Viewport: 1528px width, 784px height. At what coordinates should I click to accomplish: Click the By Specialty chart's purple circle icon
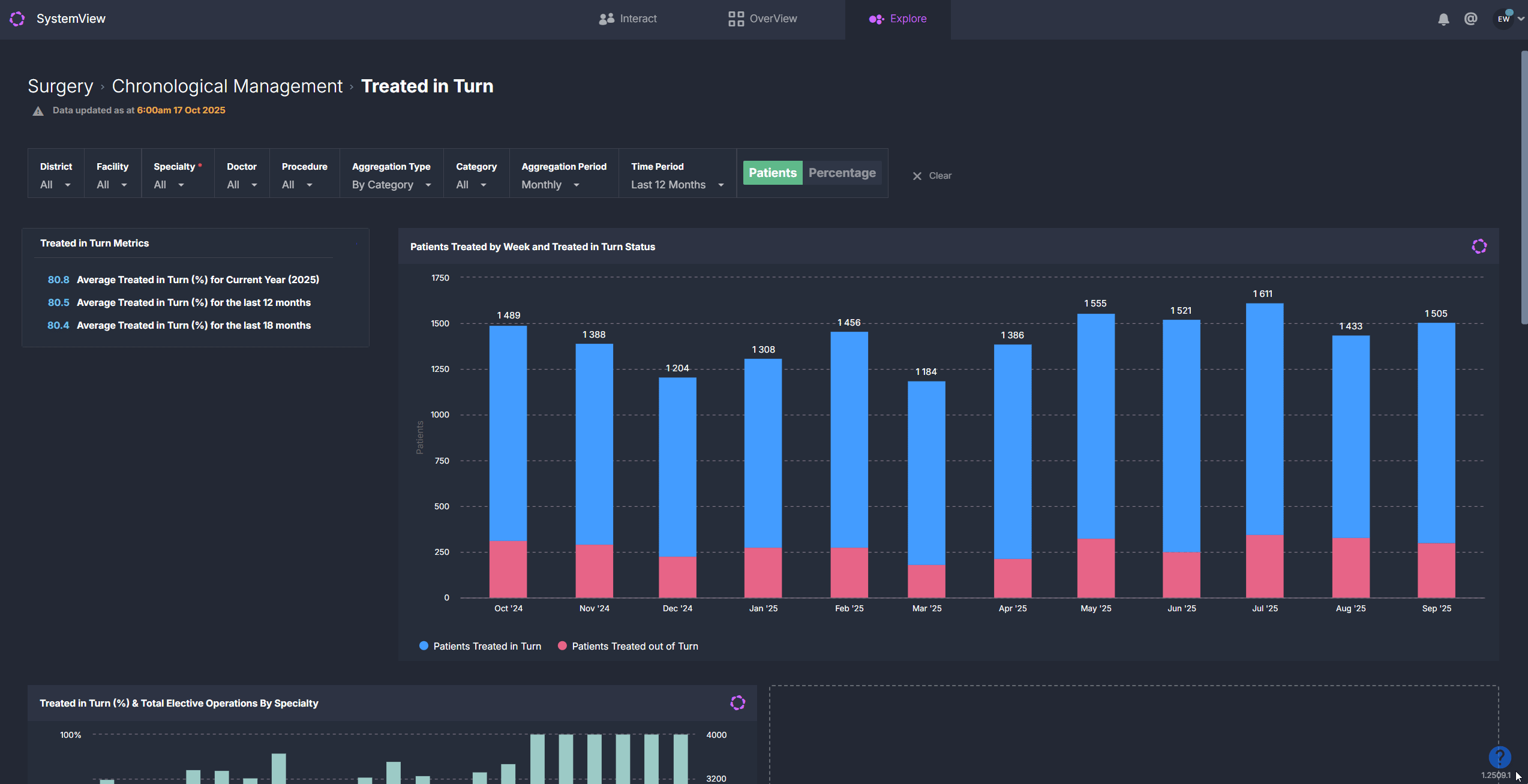click(737, 703)
